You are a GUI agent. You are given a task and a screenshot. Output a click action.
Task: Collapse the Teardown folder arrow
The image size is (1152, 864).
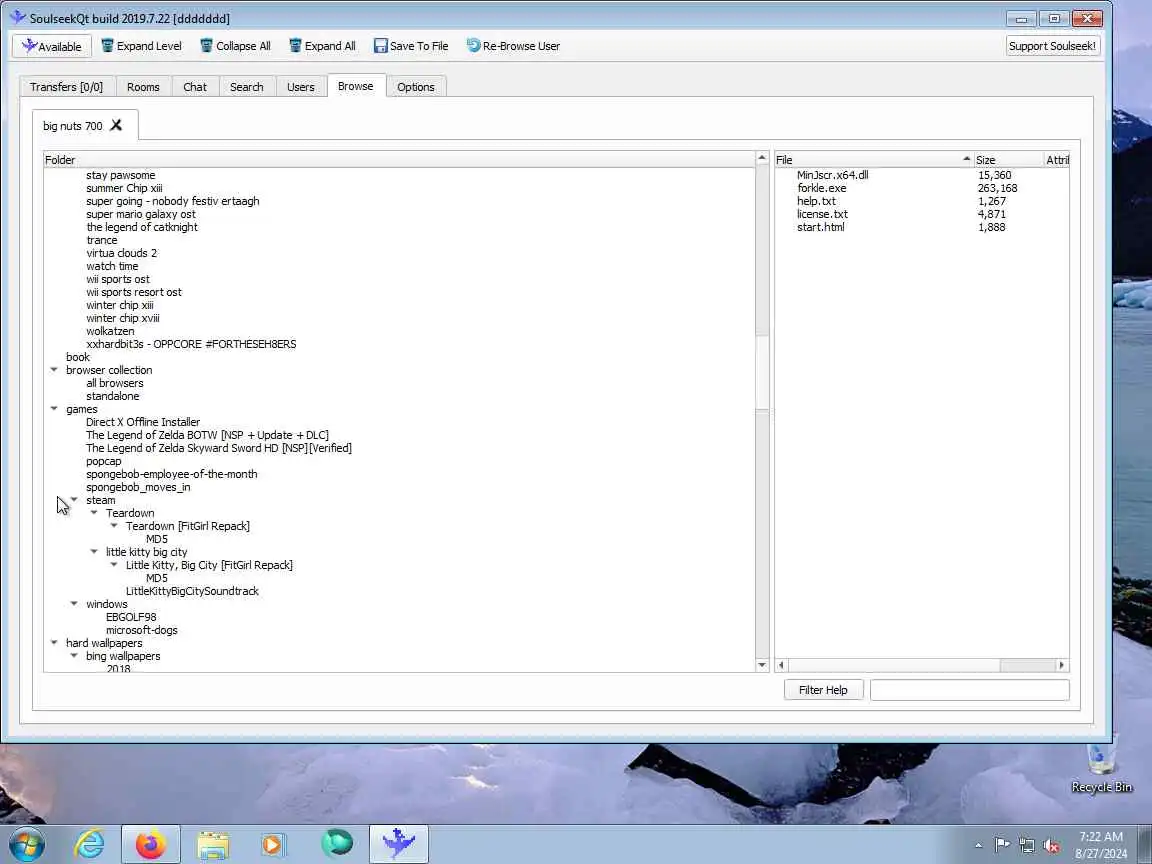(94, 513)
